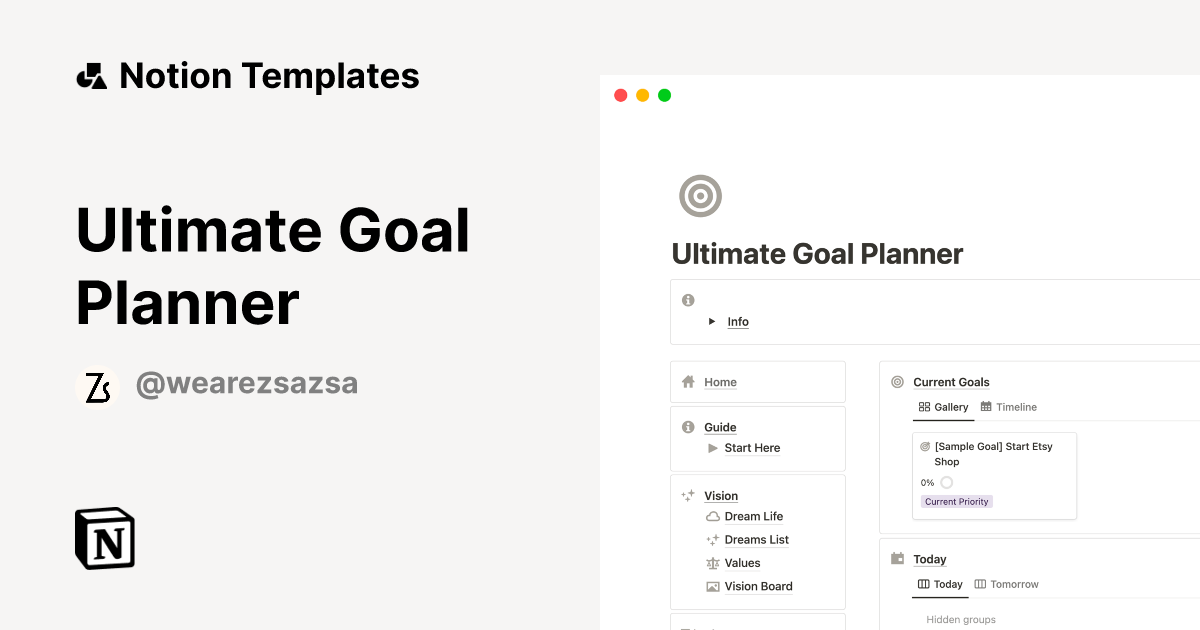
Task: Click the Notion logo at bottom left
Action: [104, 538]
